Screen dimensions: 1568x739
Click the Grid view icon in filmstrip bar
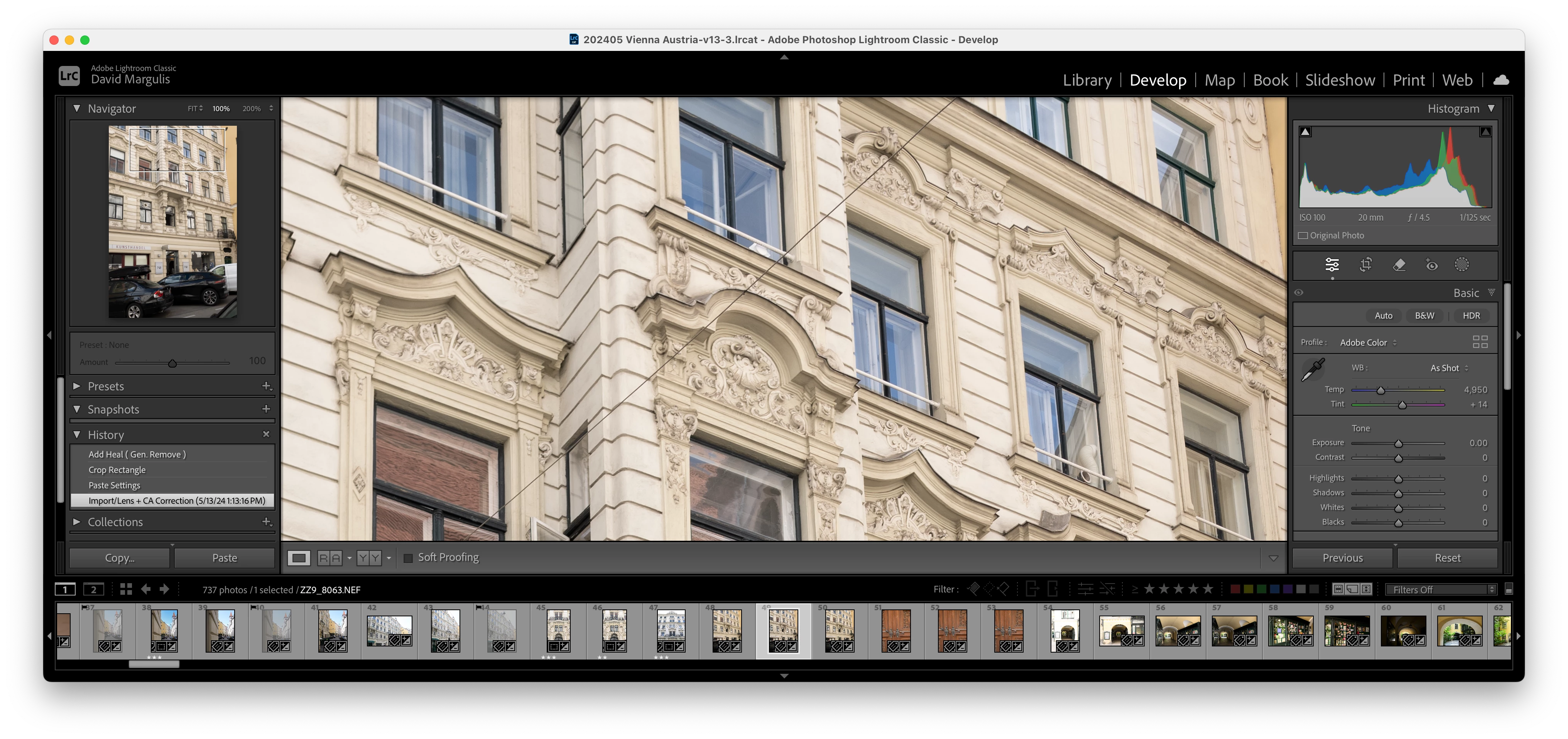click(126, 589)
